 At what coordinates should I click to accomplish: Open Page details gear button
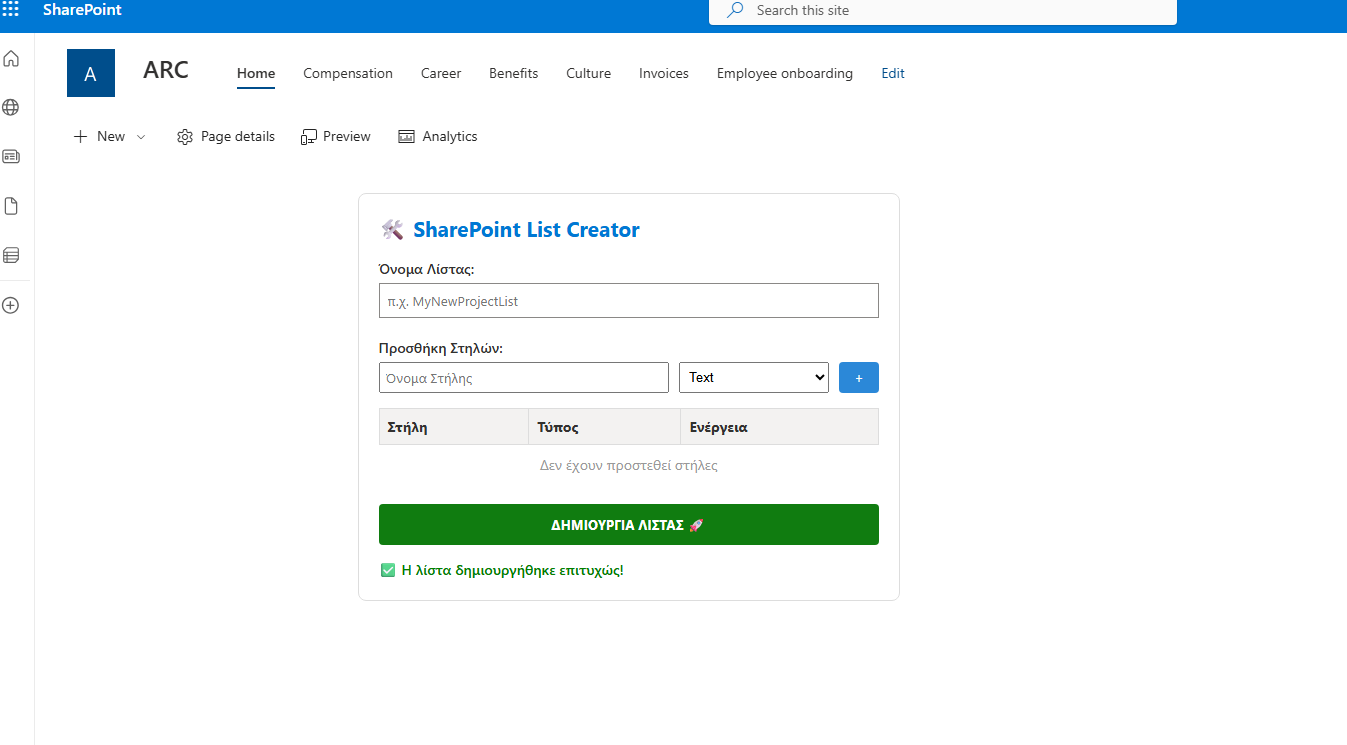(225, 137)
